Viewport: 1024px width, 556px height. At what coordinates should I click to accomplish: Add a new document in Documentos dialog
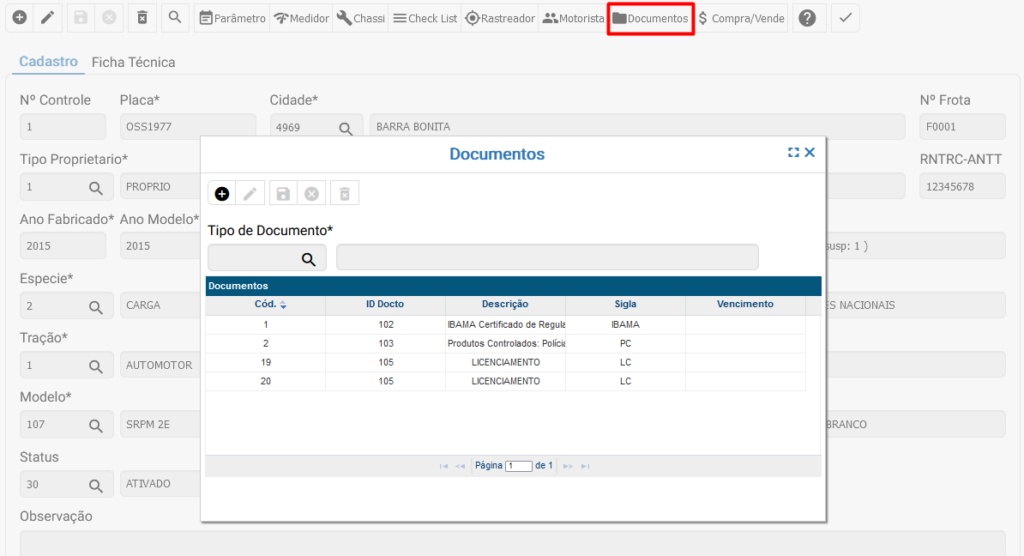pyautogui.click(x=222, y=194)
